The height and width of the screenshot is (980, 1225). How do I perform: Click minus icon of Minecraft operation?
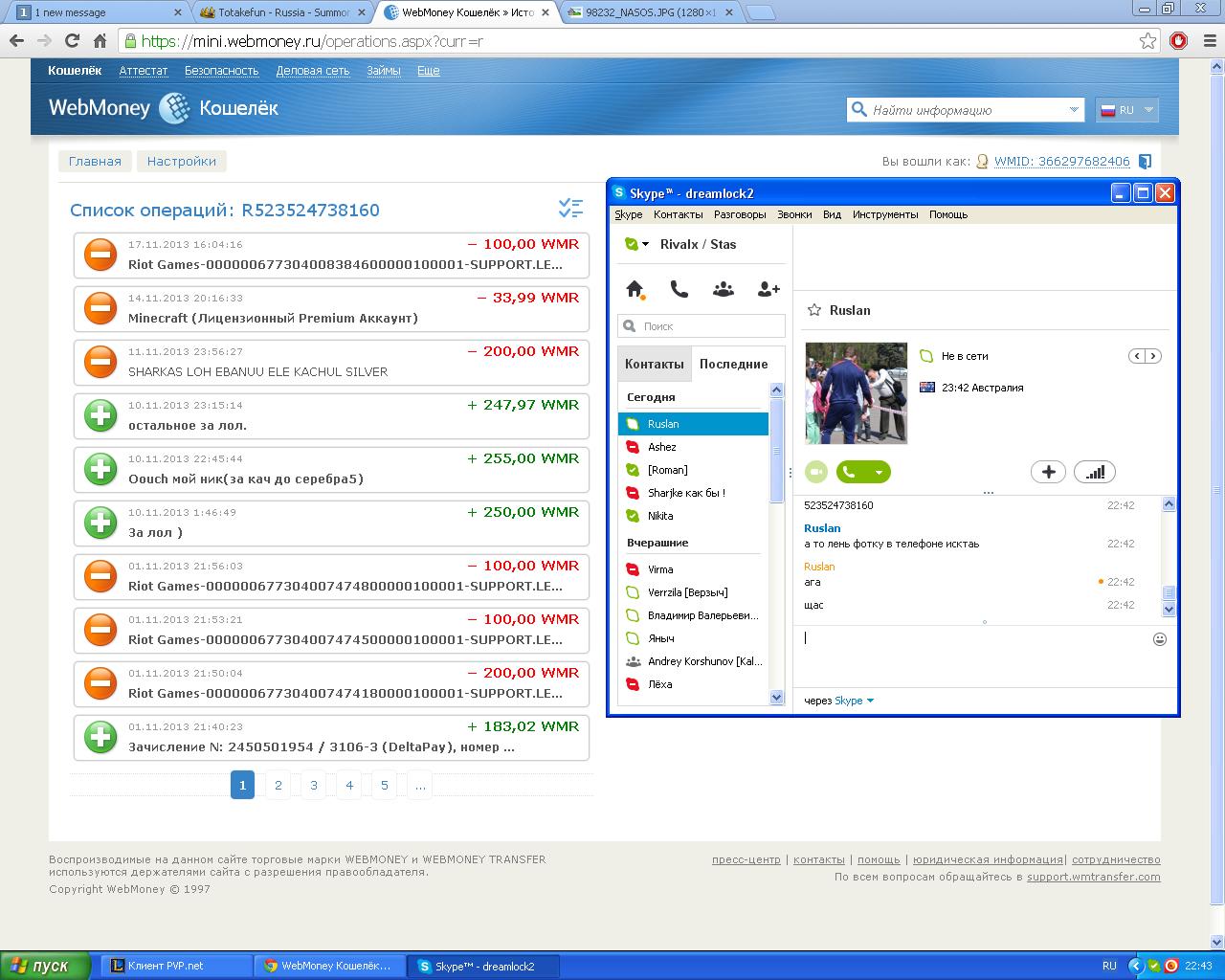[100, 308]
